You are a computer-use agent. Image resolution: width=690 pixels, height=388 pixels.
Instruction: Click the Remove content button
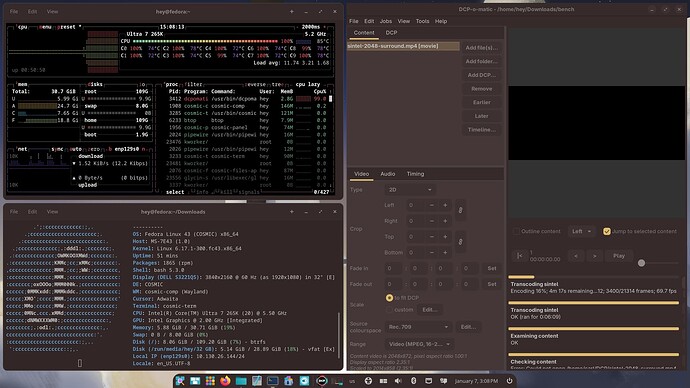point(481,88)
